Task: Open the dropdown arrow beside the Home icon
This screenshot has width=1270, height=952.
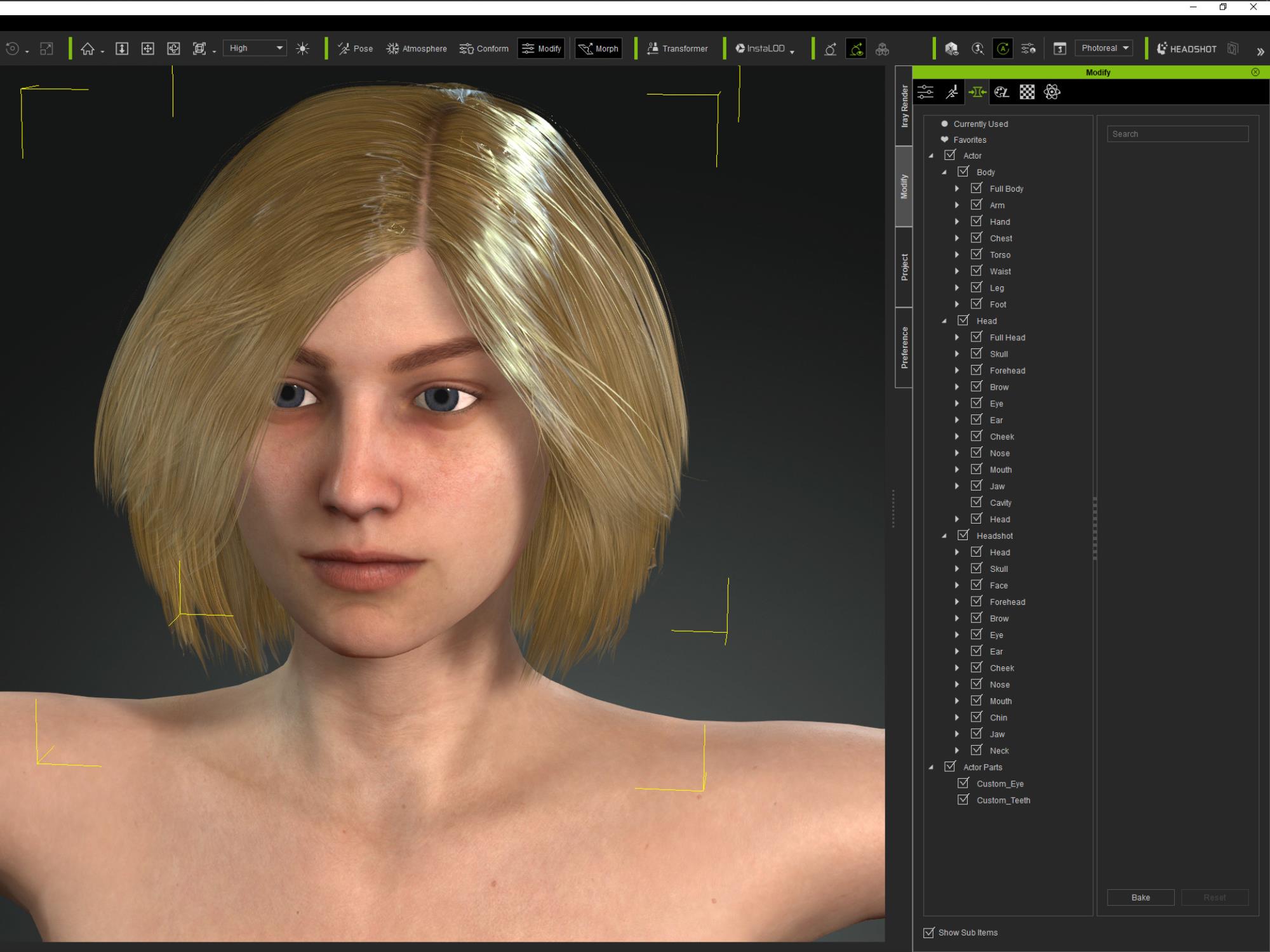Action: (102, 52)
